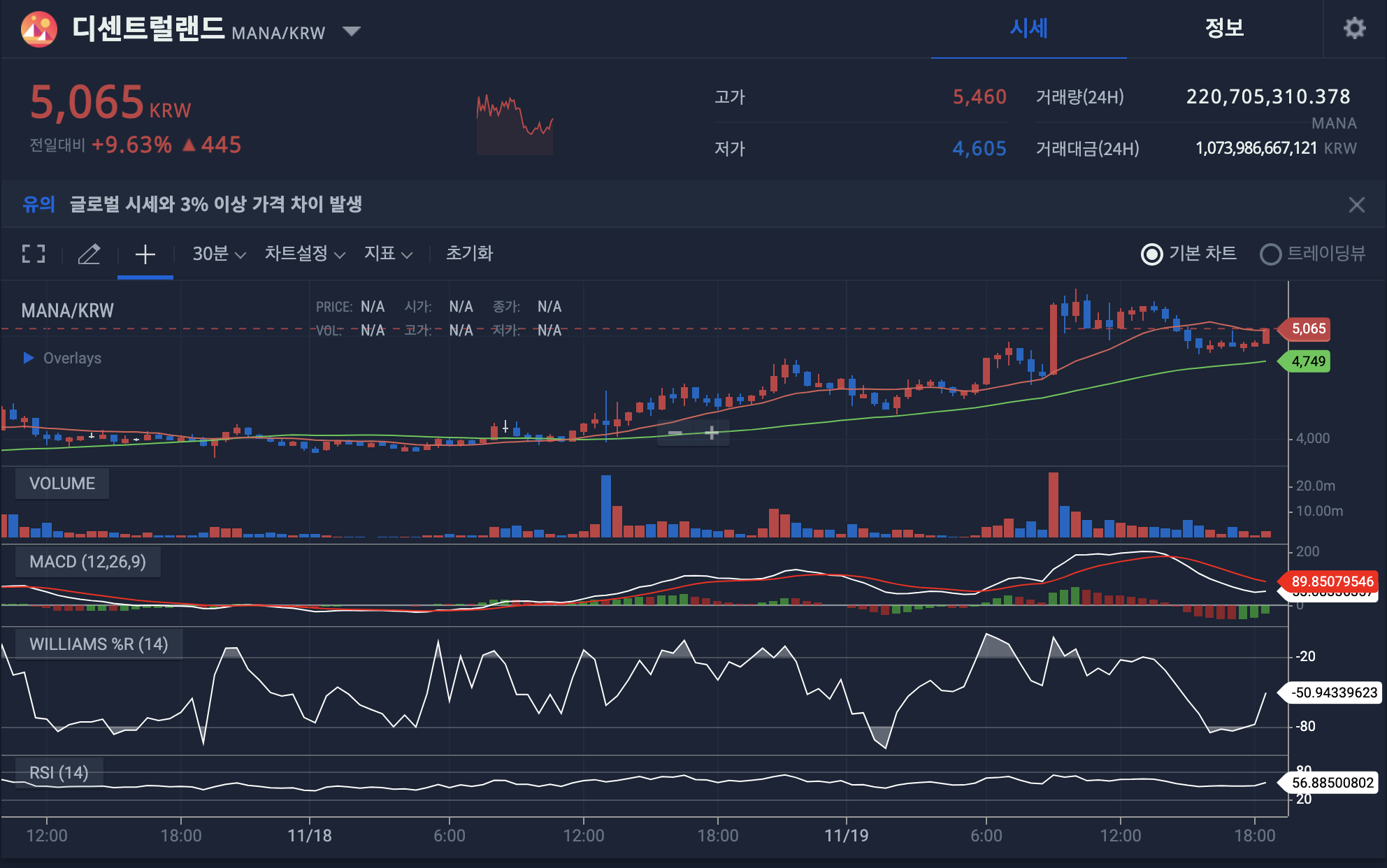Expand the Overlays disclosure triangle
This screenshot has height=868, width=1387.
coord(29,358)
